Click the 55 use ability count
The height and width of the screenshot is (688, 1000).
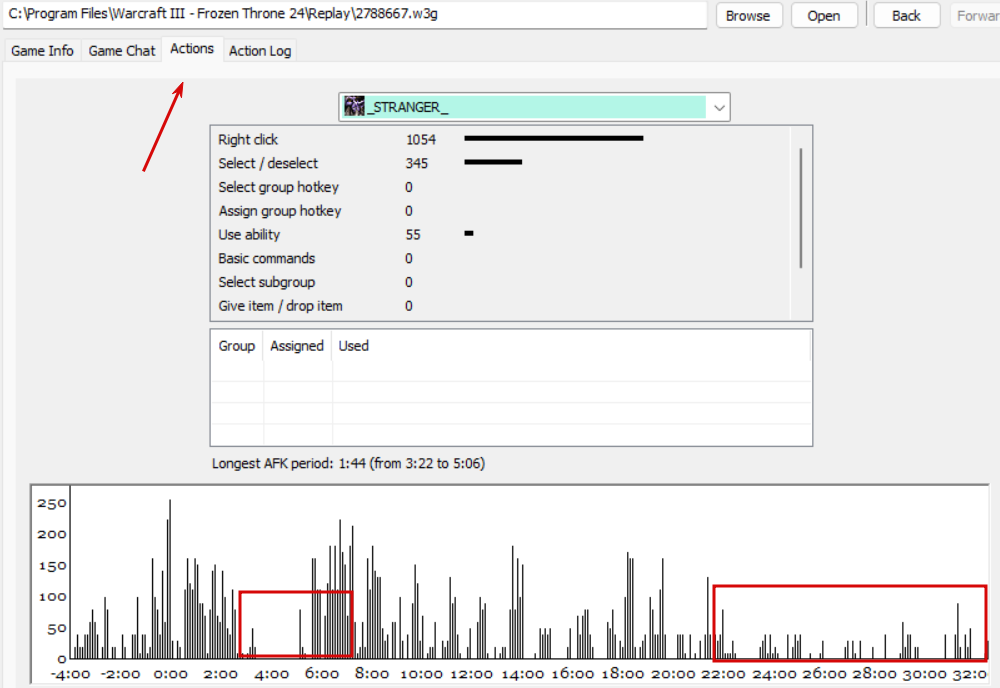[413, 235]
